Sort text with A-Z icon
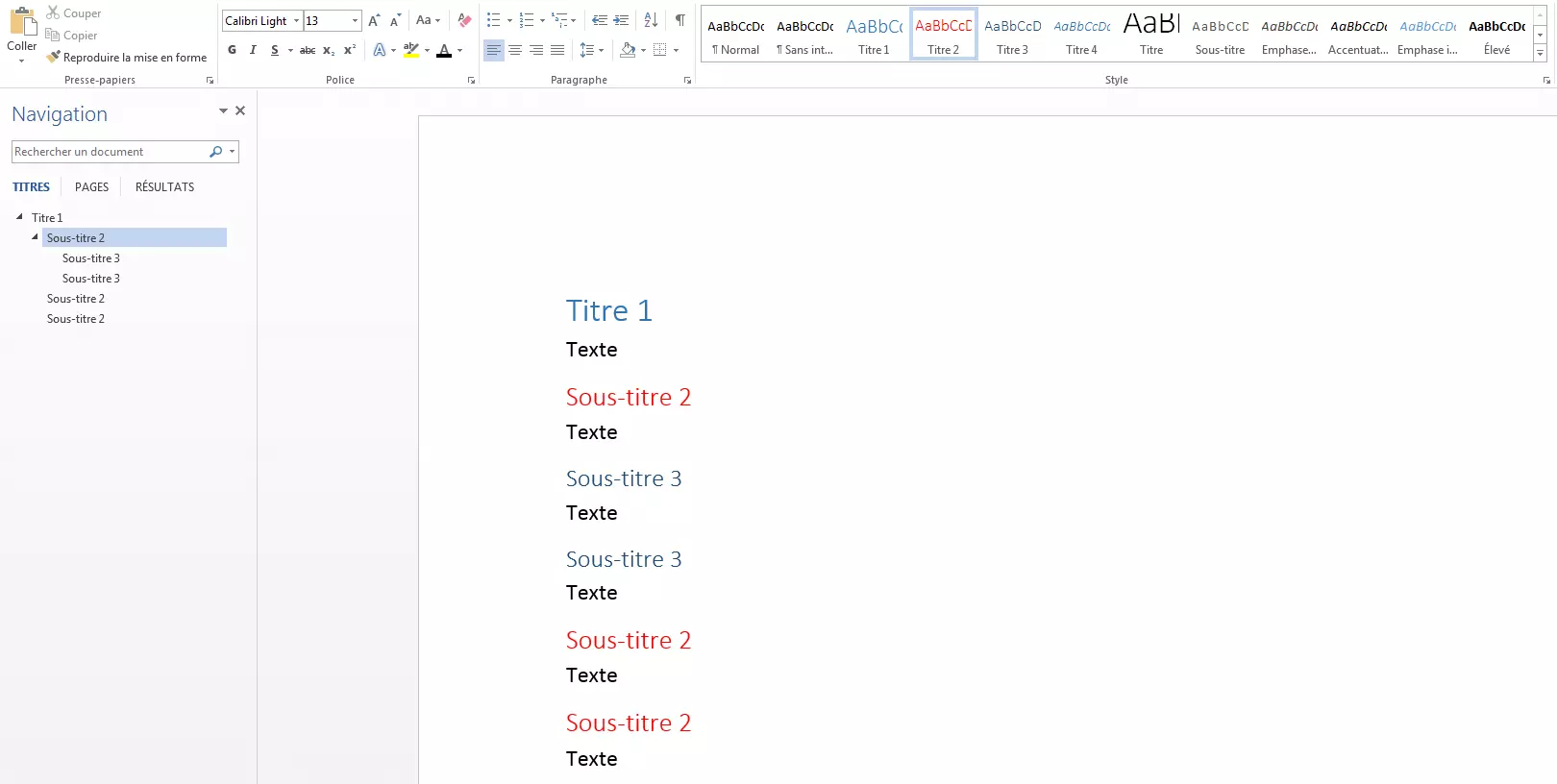The width and height of the screenshot is (1557, 784). [651, 20]
